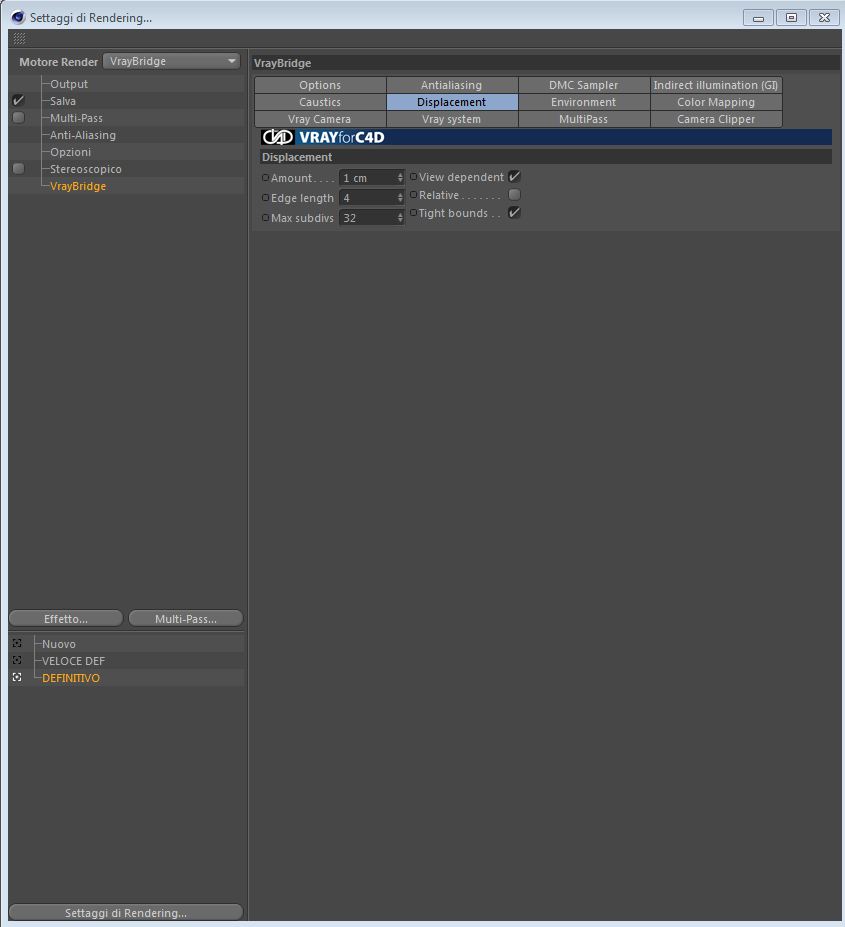The width and height of the screenshot is (845, 927).
Task: Select the VELOCE DEF render preset
Action: (73, 661)
